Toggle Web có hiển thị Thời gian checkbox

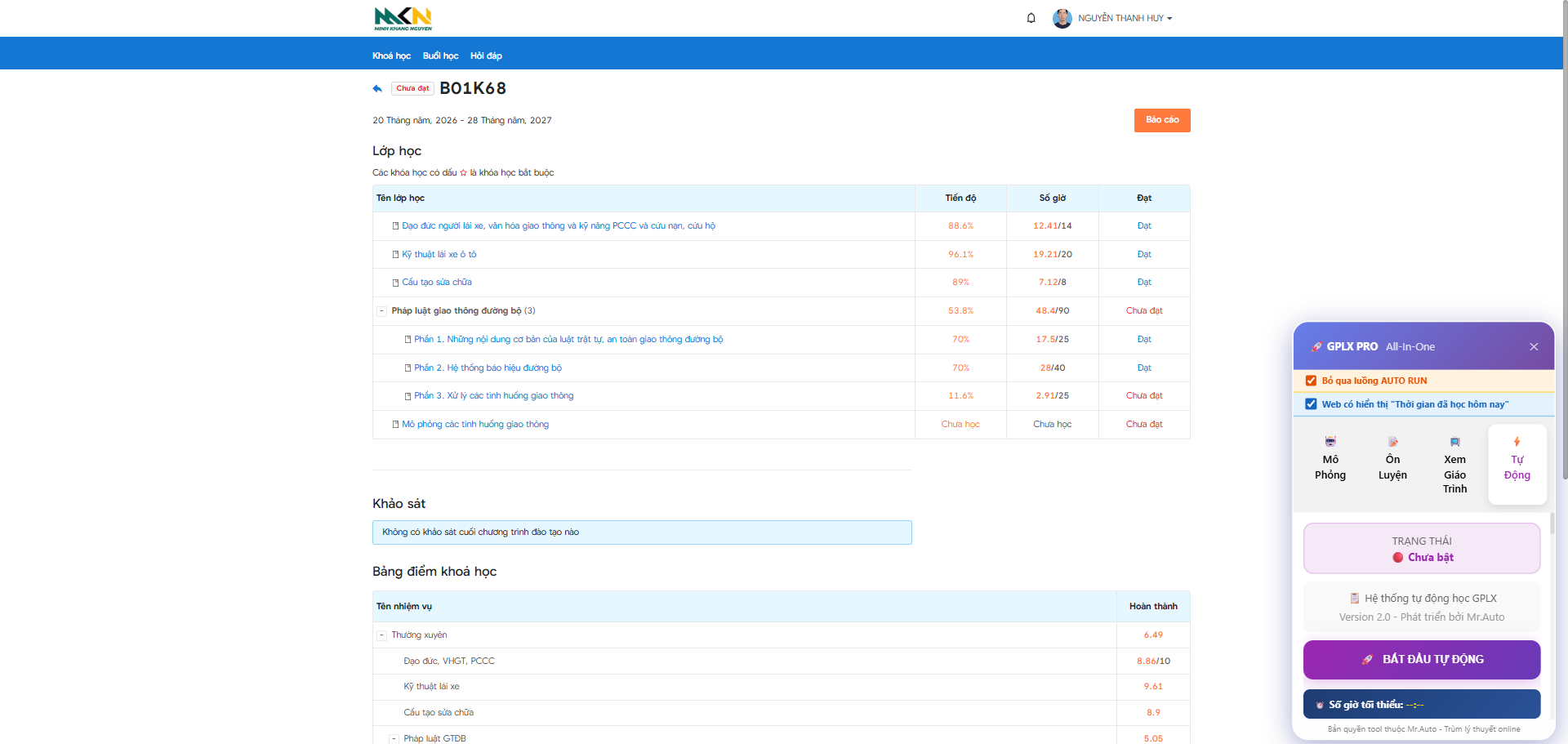(1312, 404)
